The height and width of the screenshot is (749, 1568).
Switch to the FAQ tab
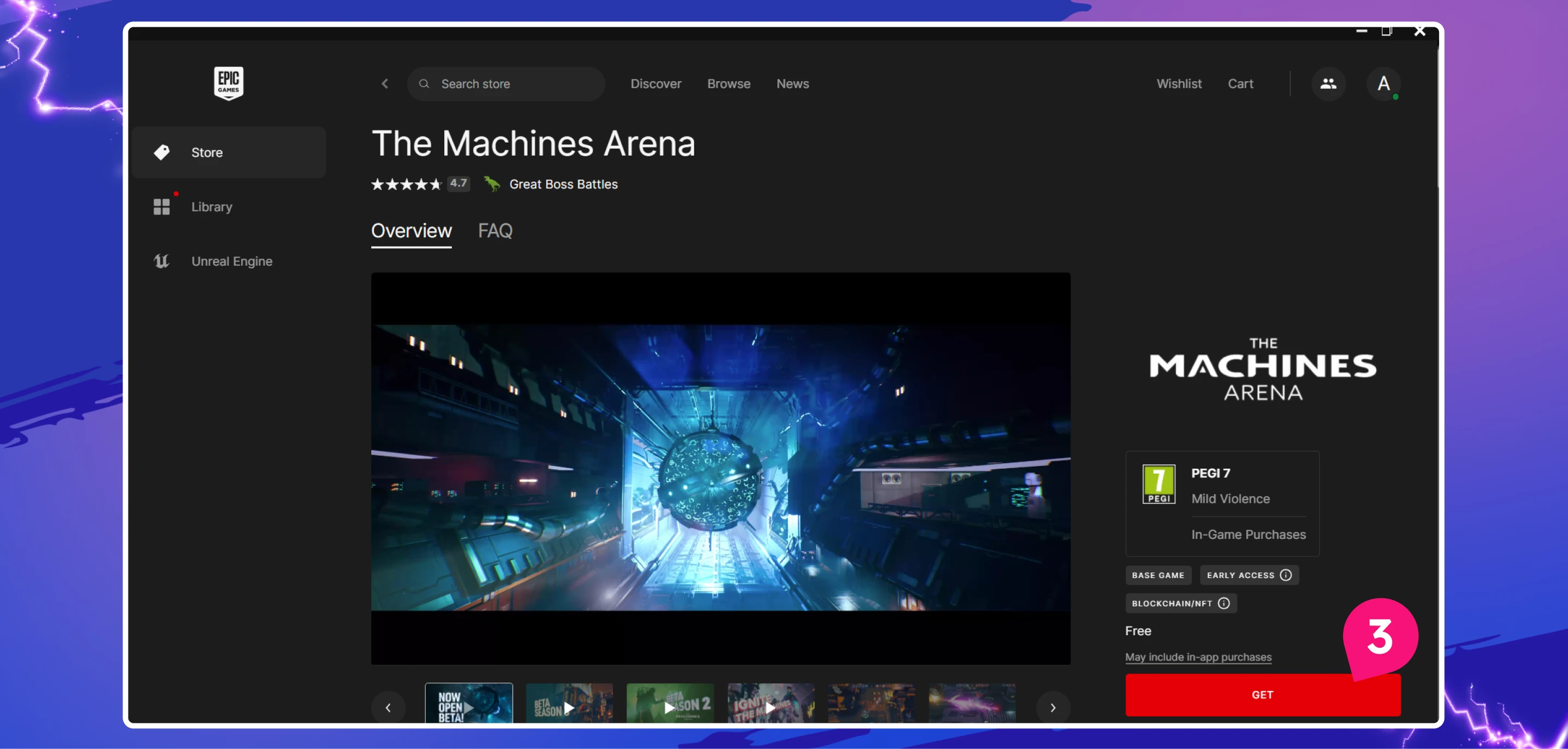[x=495, y=231]
